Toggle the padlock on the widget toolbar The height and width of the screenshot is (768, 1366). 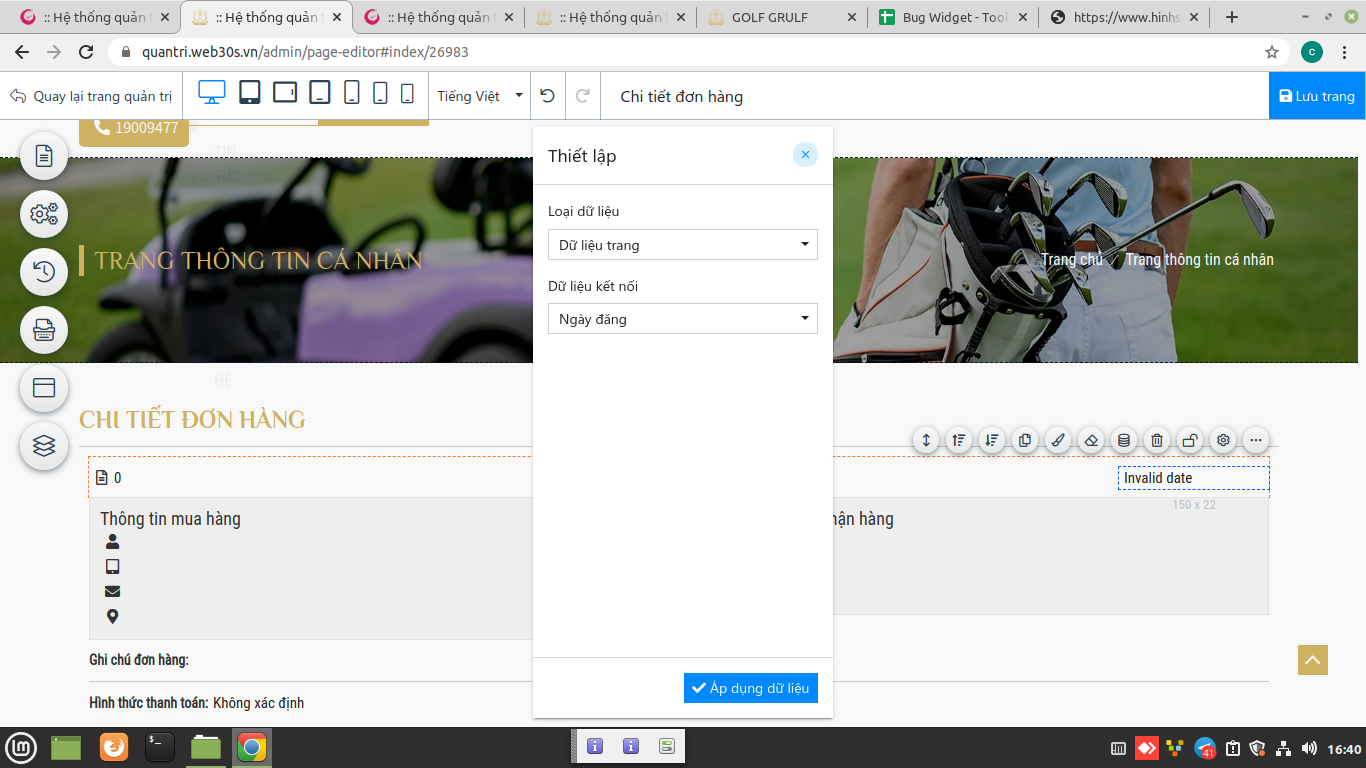tap(1189, 440)
